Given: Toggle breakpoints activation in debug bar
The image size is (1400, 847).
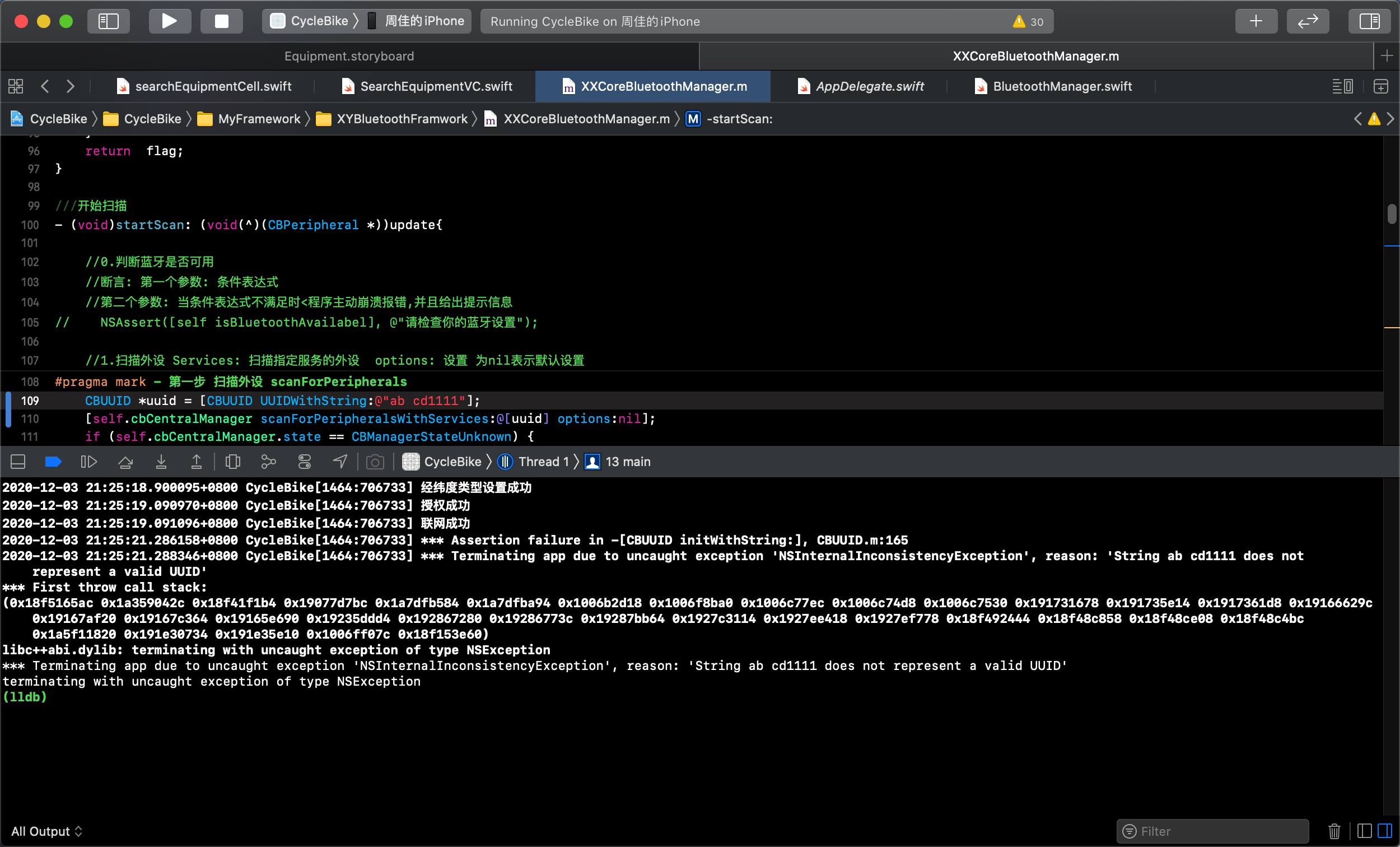Looking at the screenshot, I should pyautogui.click(x=53, y=462).
